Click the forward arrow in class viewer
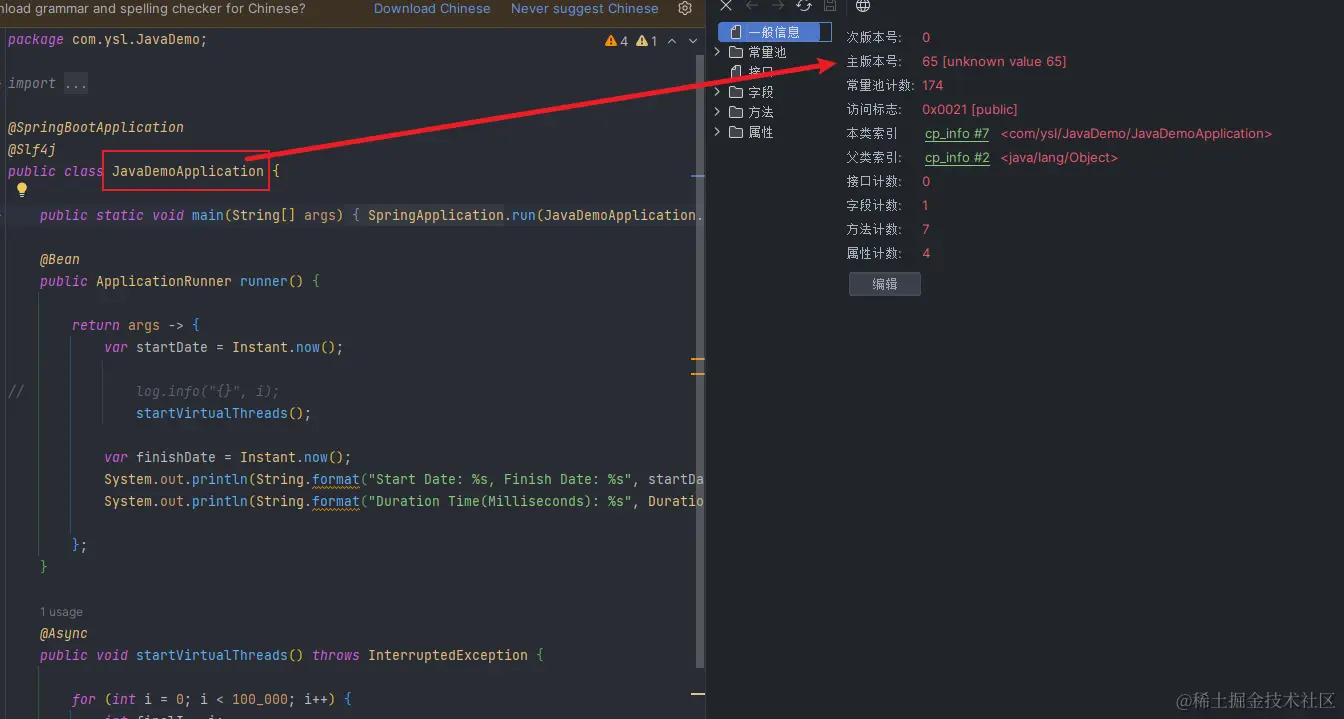The image size is (1344, 719). point(777,6)
